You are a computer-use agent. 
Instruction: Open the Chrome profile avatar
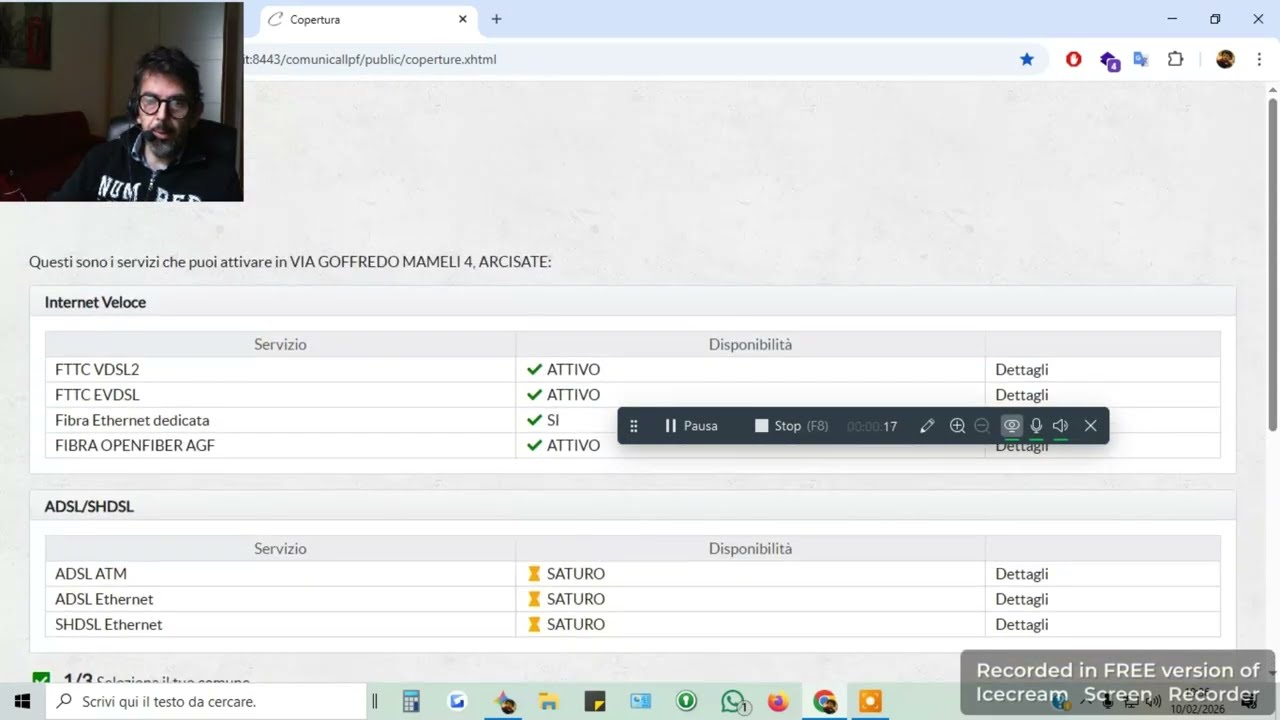tap(1225, 59)
